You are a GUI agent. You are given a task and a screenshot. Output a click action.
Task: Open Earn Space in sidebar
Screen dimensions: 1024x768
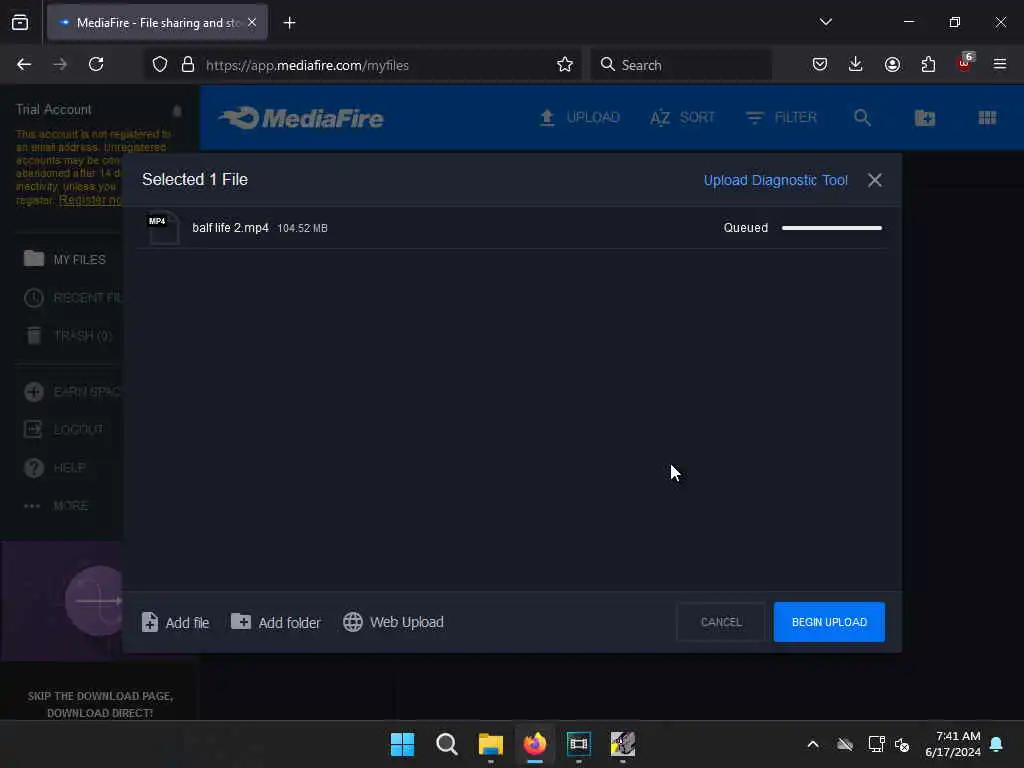pyautogui.click(x=72, y=392)
